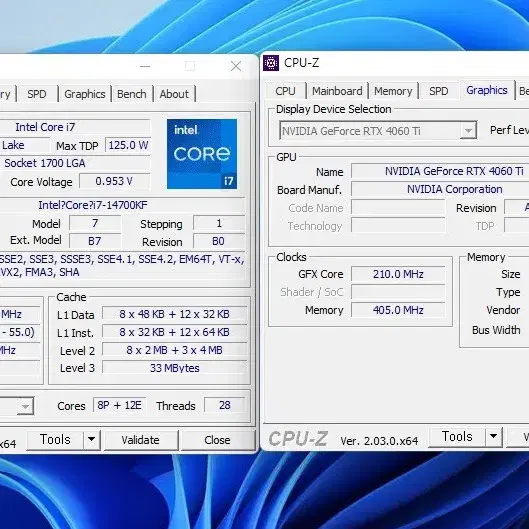Click Board Manuf. value NVIDIA Corporation
This screenshot has width=529, height=529.
coord(440,189)
